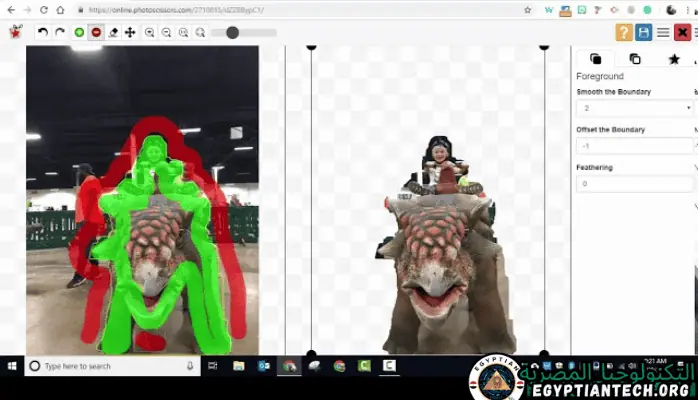
Task: Click the Windows taskbar search box
Action: pyautogui.click(x=110, y=366)
